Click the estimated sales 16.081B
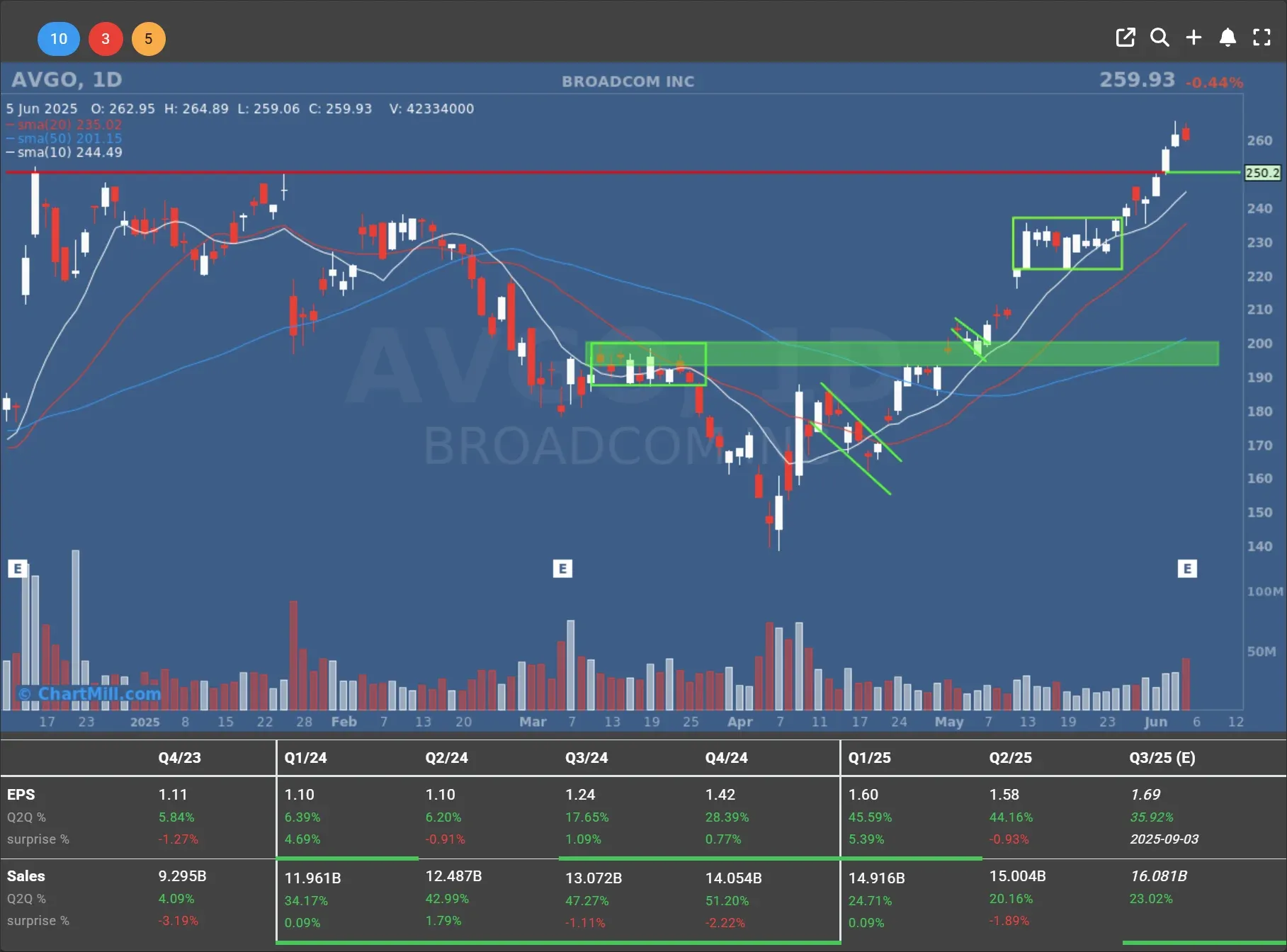This screenshot has width=1287, height=952. 1159,876
